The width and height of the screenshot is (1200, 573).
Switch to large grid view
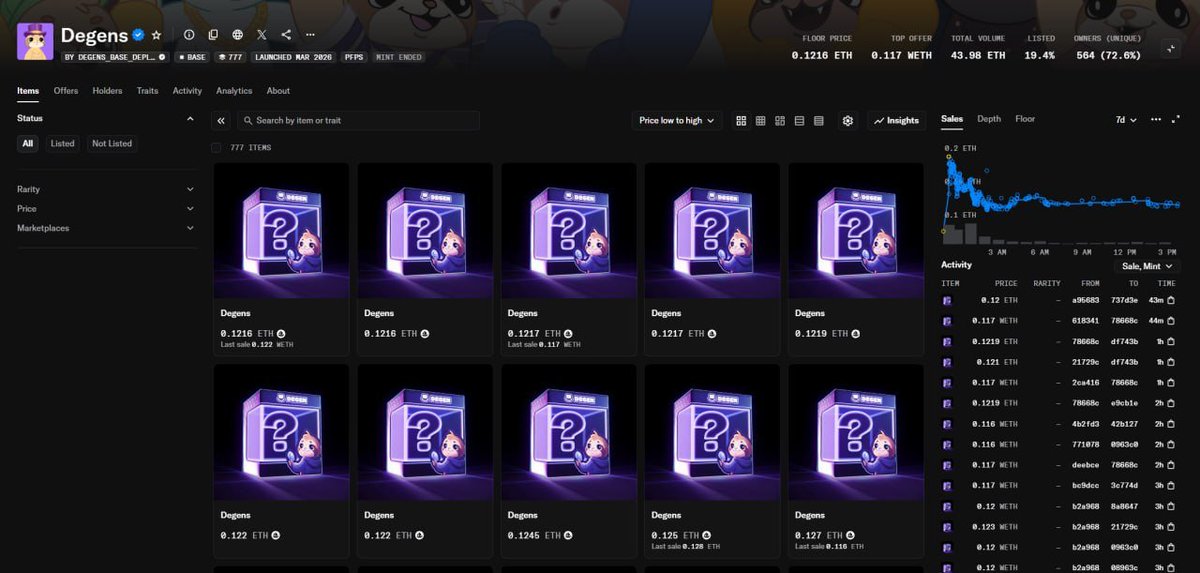(x=741, y=120)
